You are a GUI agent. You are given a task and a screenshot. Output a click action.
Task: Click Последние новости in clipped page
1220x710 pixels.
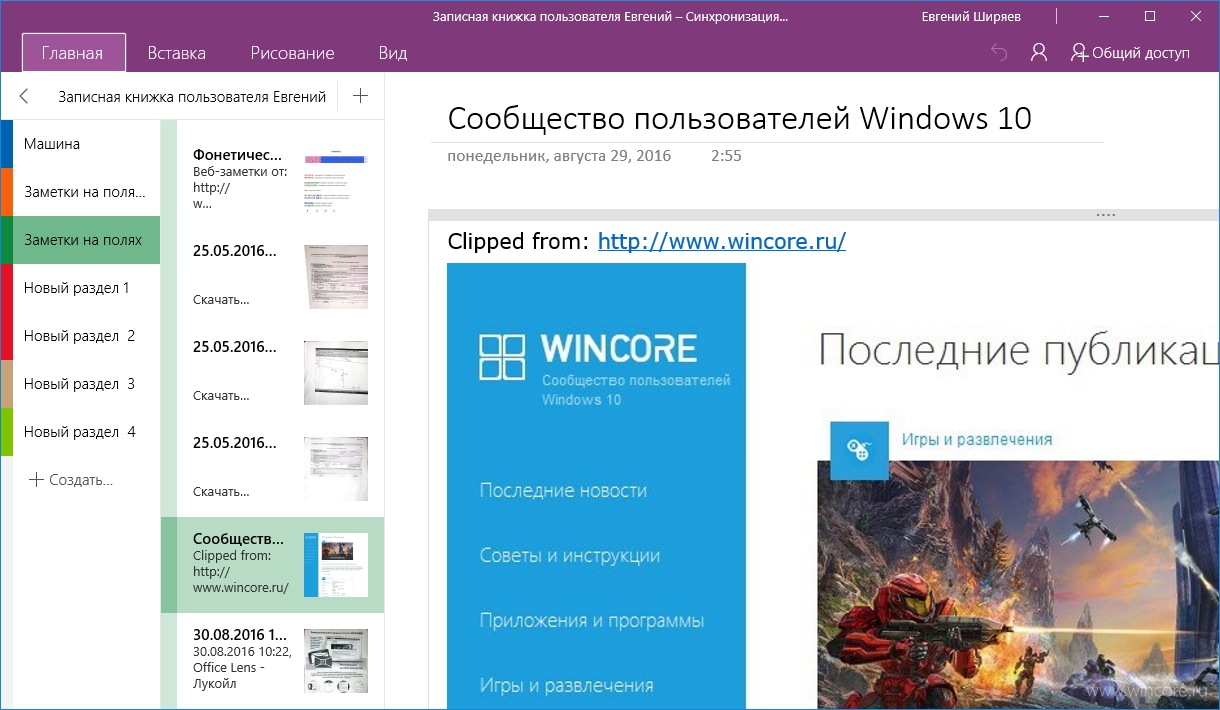click(563, 491)
